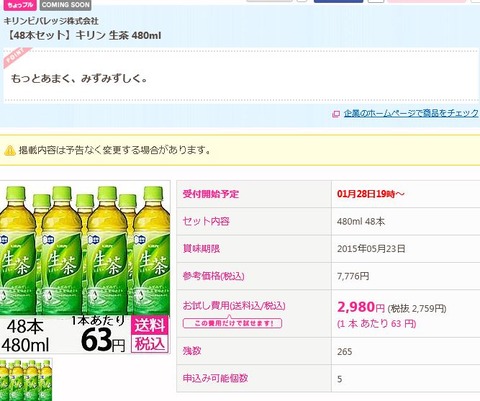Click the 残数 row label
The image size is (480, 401).
coord(192,351)
